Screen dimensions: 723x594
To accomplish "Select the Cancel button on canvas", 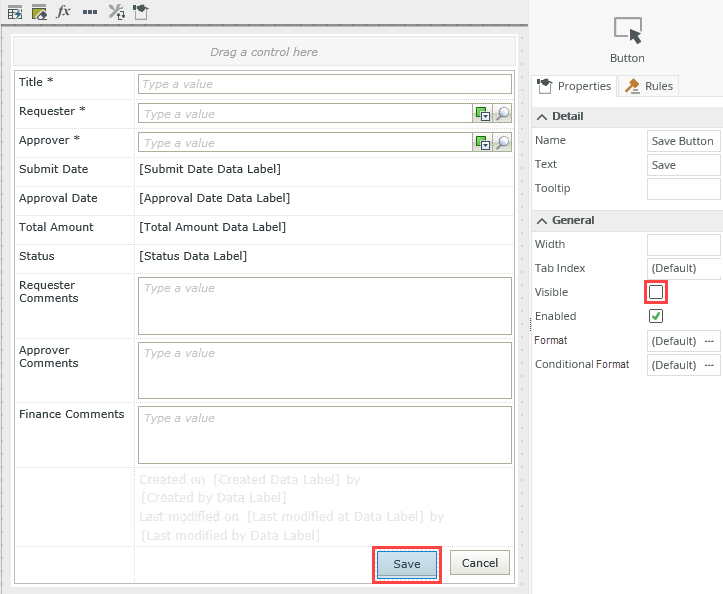I will pos(480,563).
